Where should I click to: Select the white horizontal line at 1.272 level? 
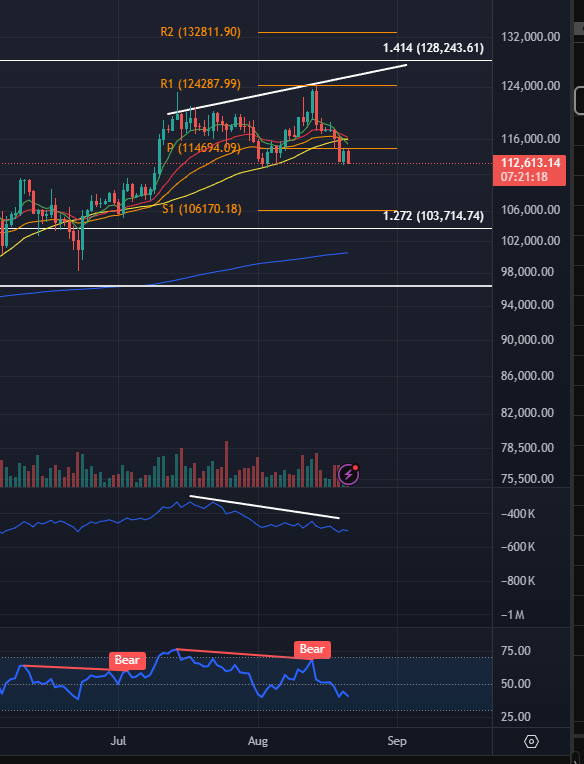coord(246,229)
